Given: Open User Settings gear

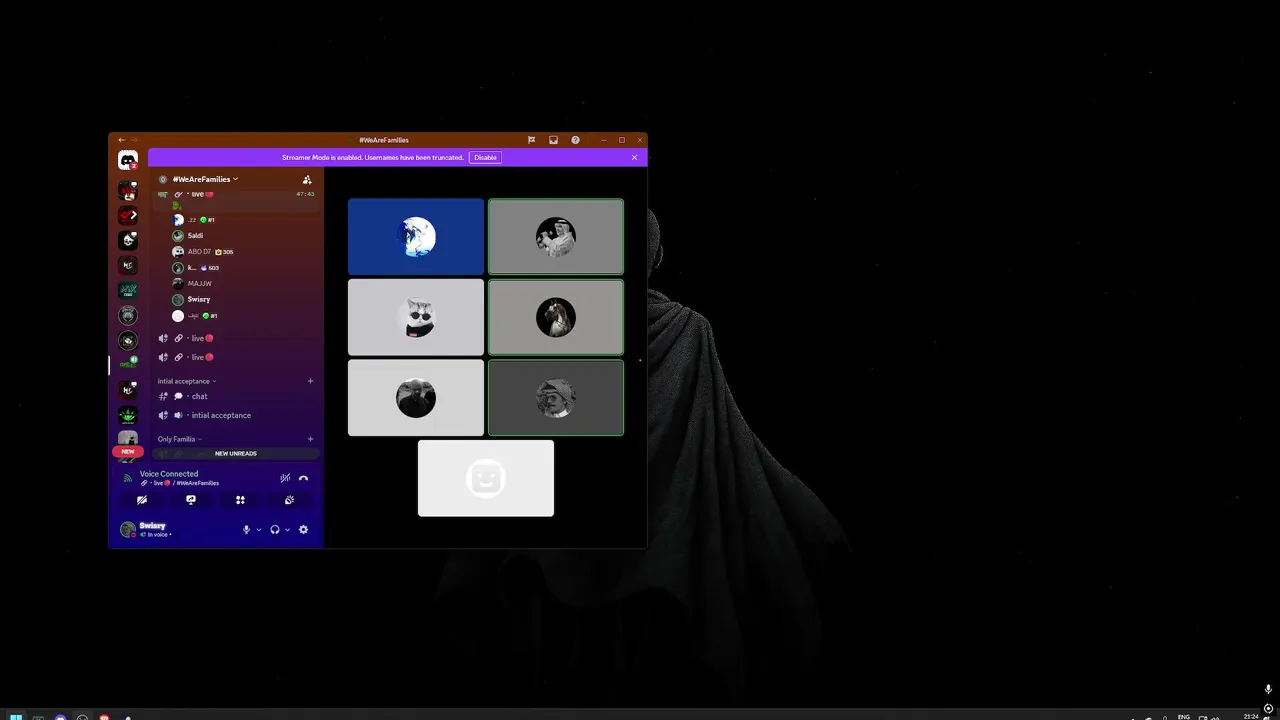Looking at the screenshot, I should pyautogui.click(x=303, y=530).
